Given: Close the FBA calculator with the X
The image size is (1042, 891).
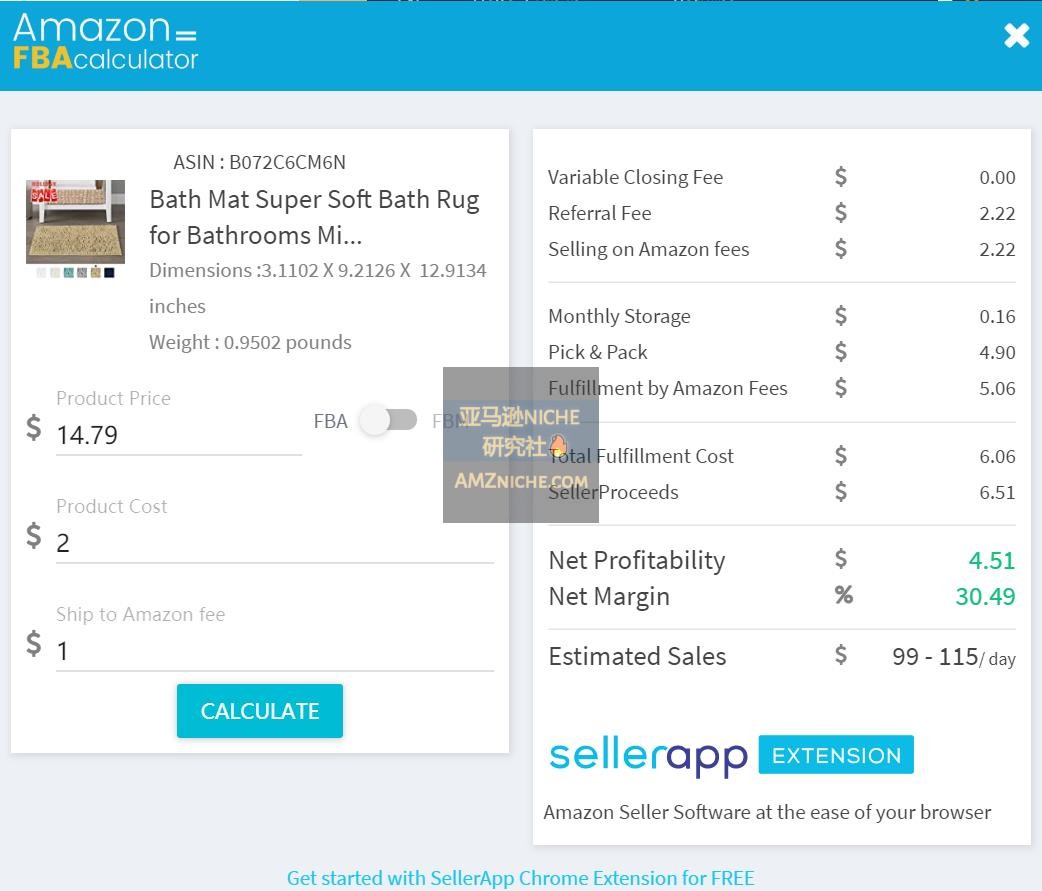Looking at the screenshot, I should pyautogui.click(x=1016, y=36).
